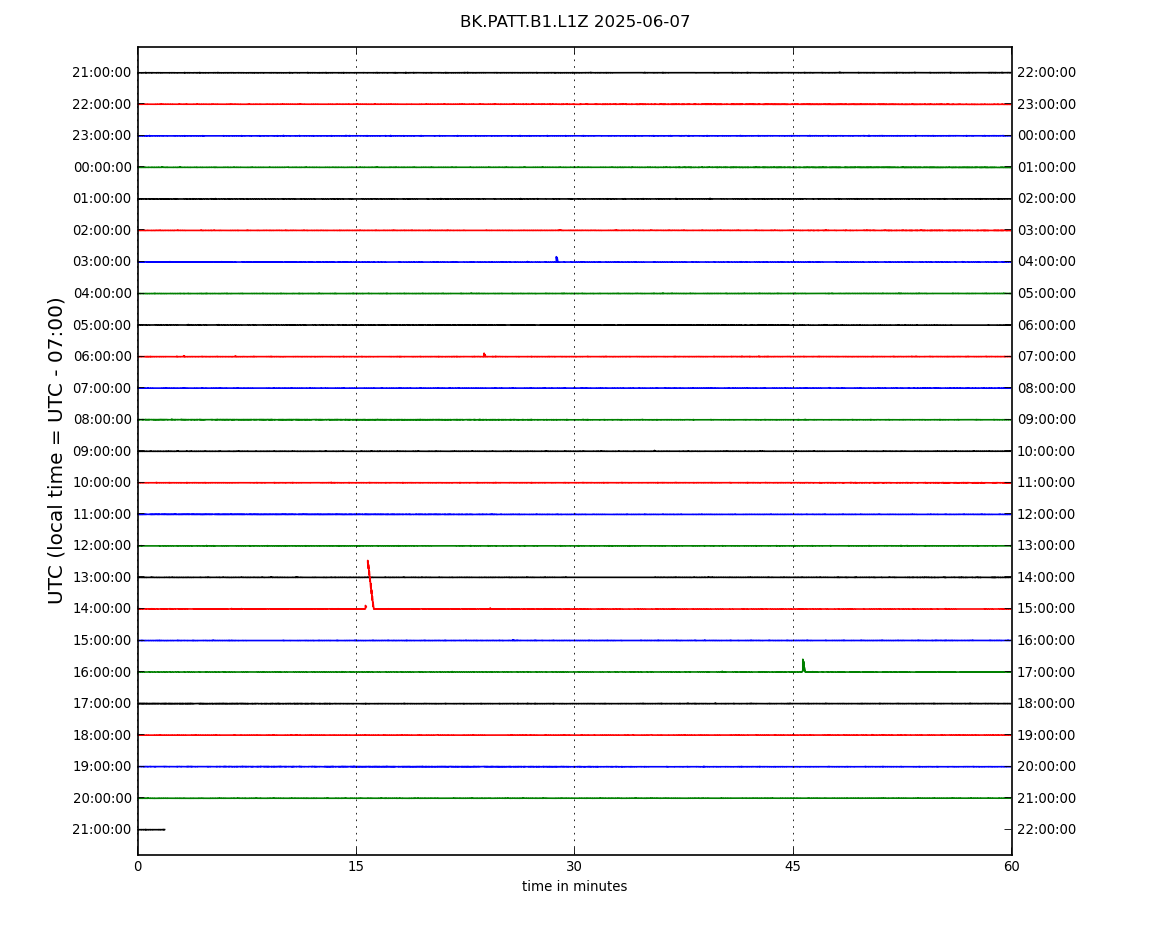Click left-axis label 18:00:00

[102, 735]
